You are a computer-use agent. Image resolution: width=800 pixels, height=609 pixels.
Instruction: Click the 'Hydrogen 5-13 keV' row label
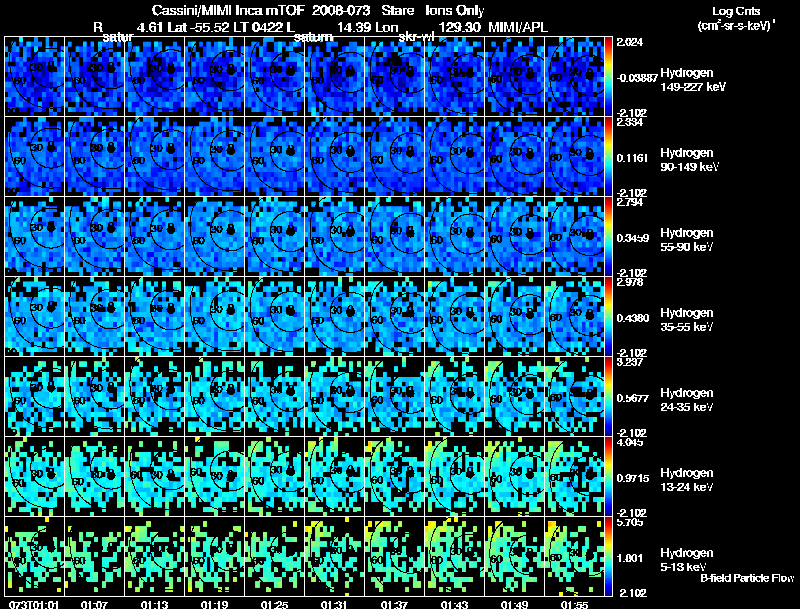[686, 560]
